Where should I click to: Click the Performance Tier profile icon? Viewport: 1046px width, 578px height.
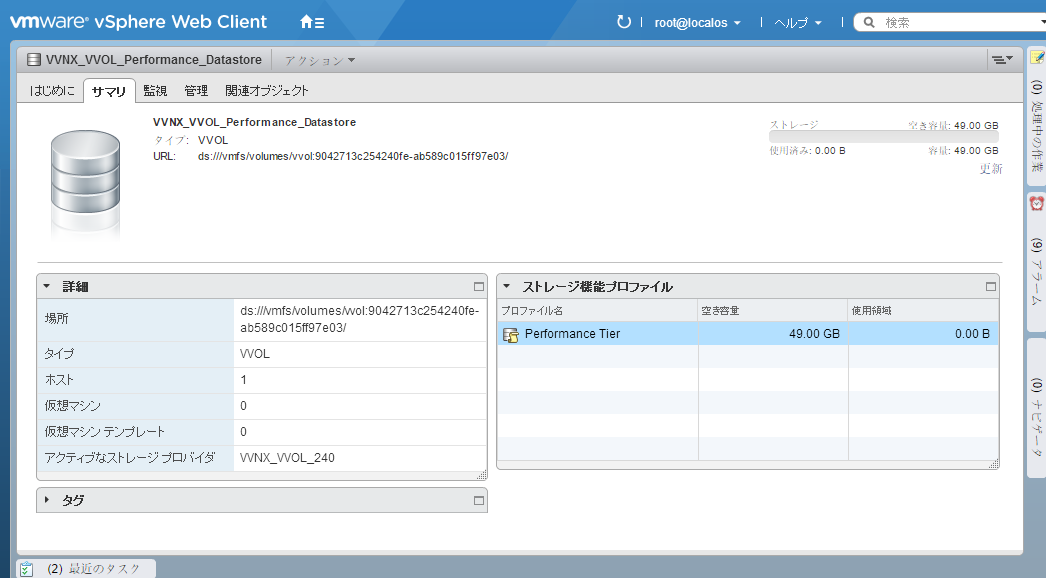[x=511, y=334]
